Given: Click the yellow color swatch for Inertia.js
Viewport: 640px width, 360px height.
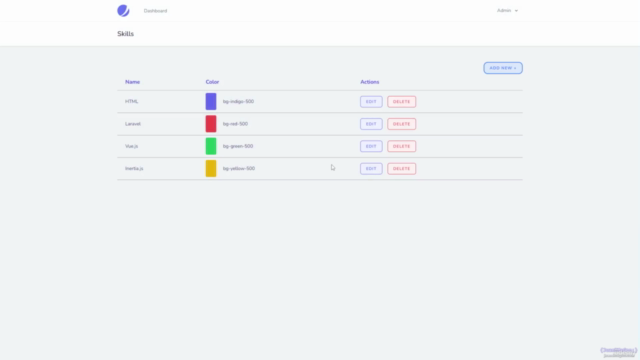Looking at the screenshot, I should pos(211,169).
